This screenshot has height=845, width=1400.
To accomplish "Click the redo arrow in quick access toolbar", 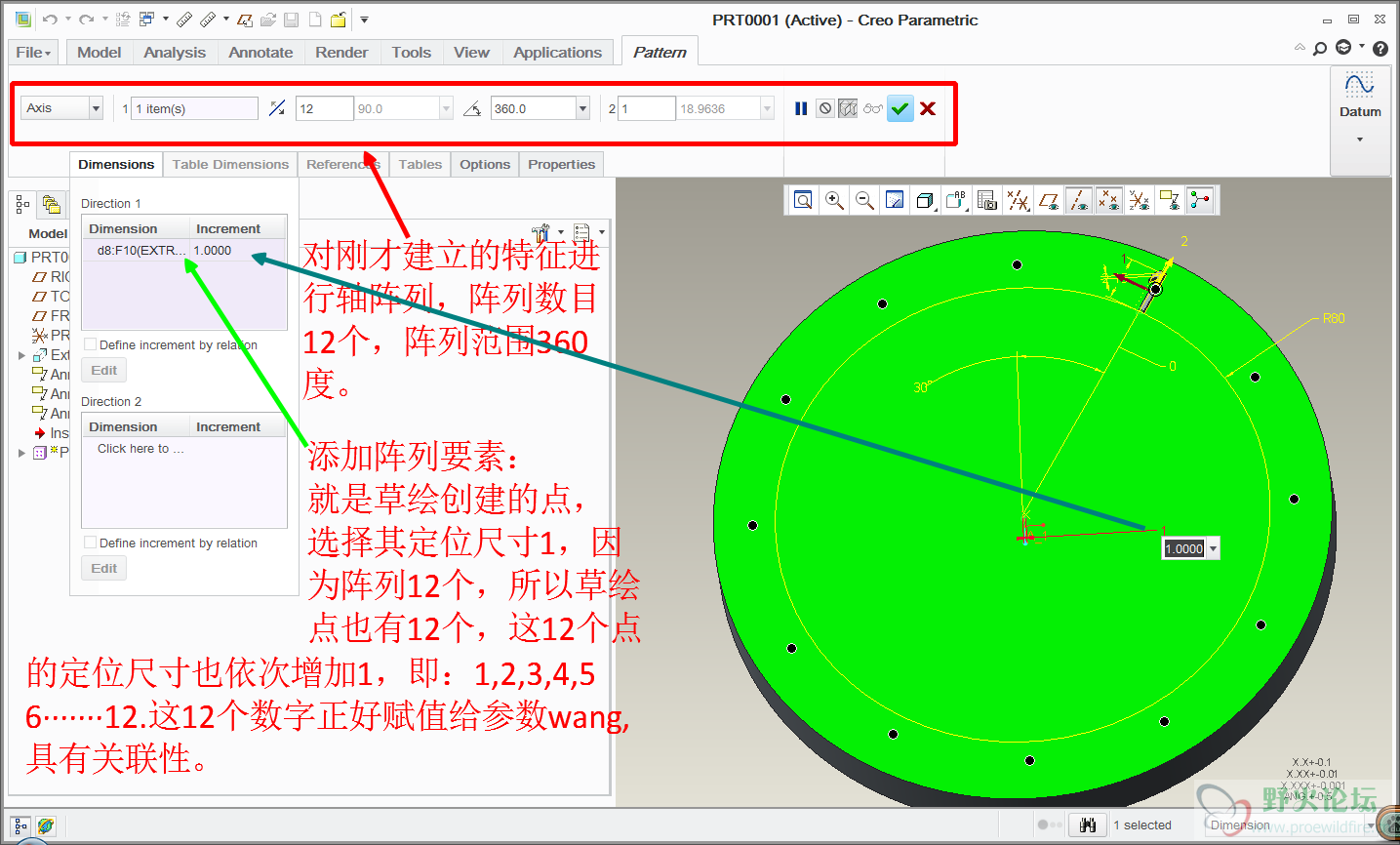I will click(x=87, y=20).
